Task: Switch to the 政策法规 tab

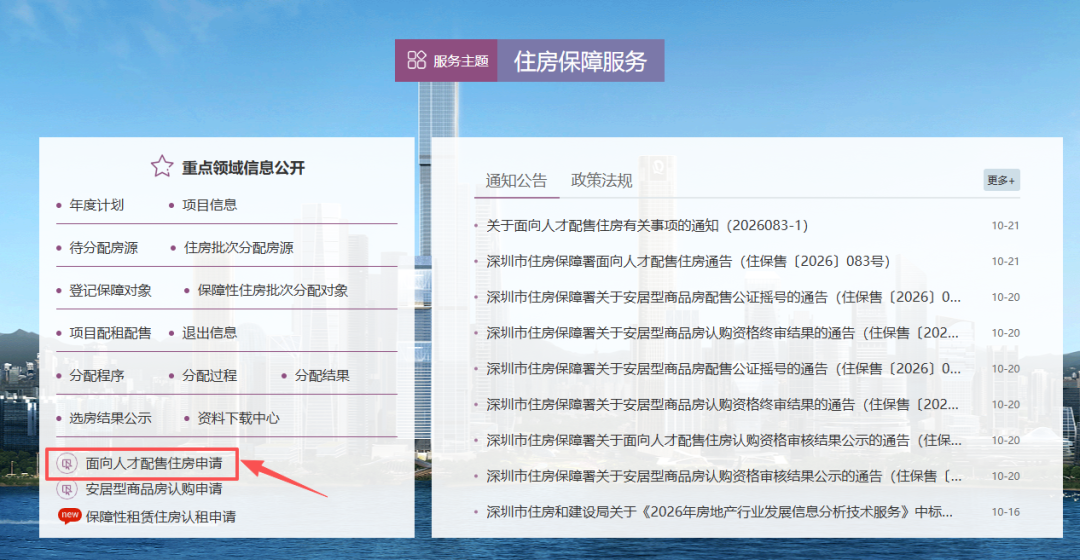Action: point(601,180)
